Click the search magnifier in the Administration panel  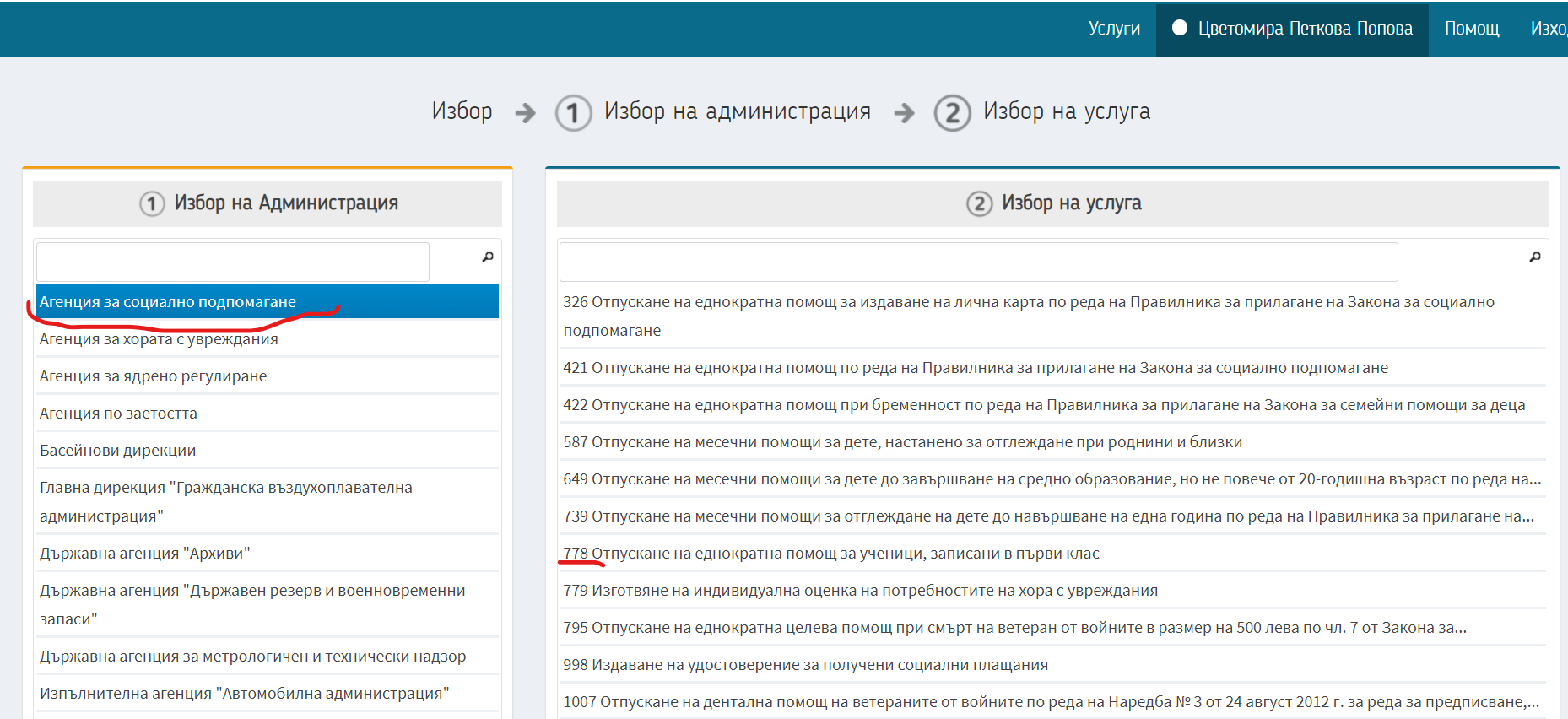[x=488, y=257]
